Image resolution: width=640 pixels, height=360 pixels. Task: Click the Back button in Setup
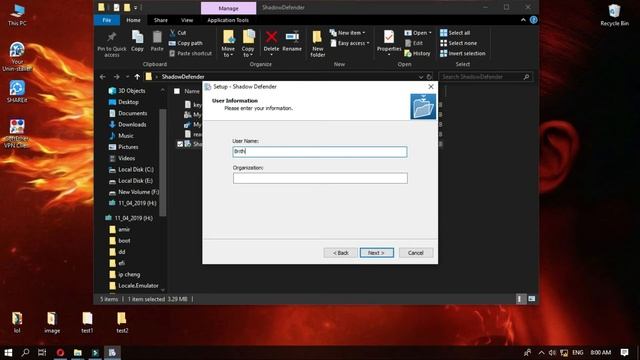point(340,253)
